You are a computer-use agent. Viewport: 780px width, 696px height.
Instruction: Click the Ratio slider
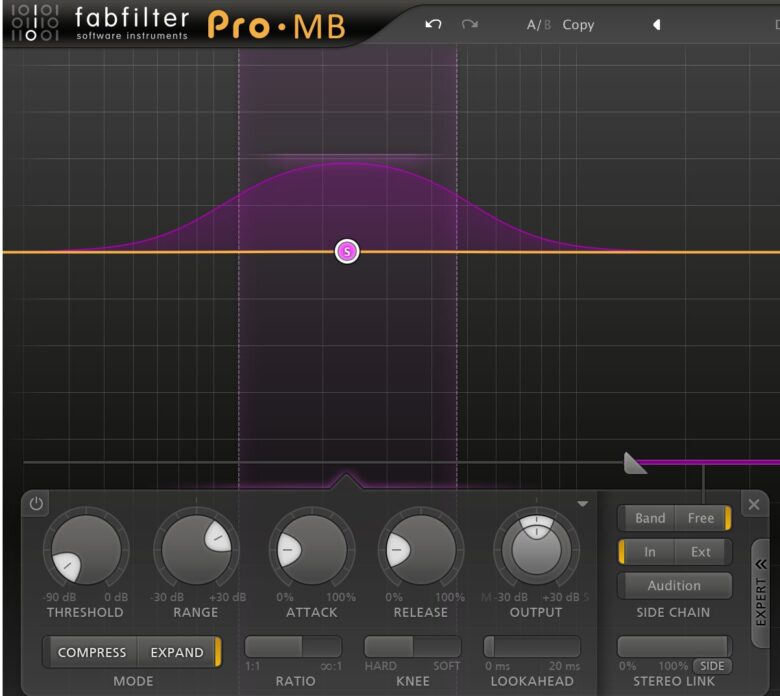[x=293, y=647]
